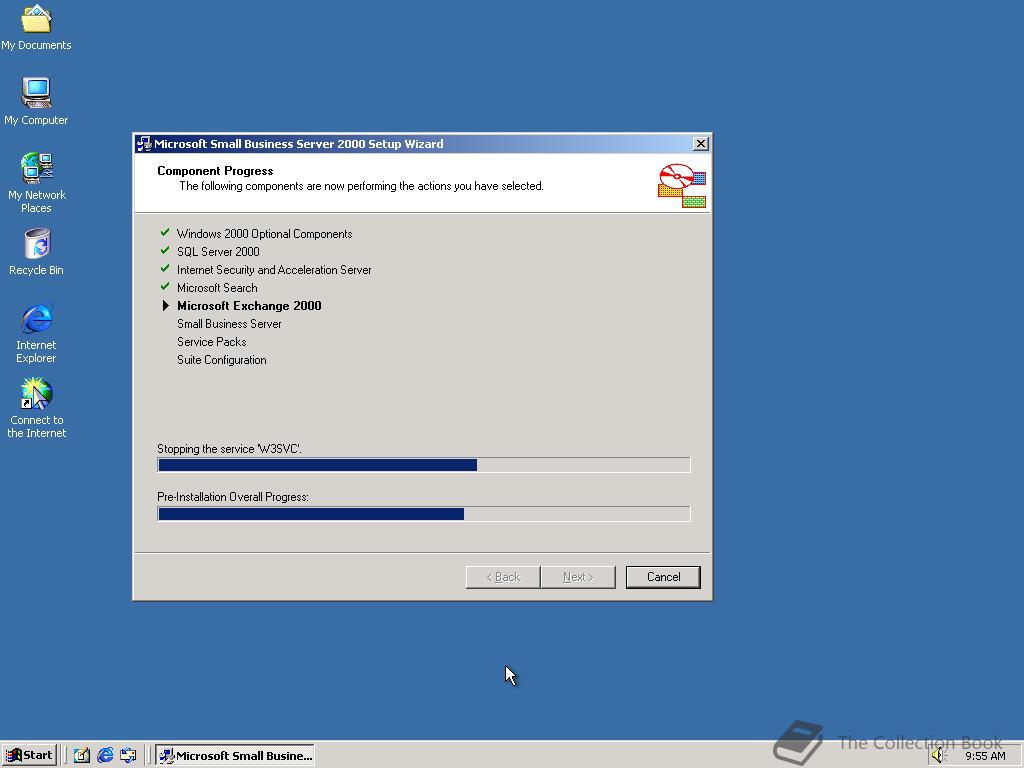Click 'The following components are now performing' description
This screenshot has width=1024, height=768.
(x=361, y=186)
